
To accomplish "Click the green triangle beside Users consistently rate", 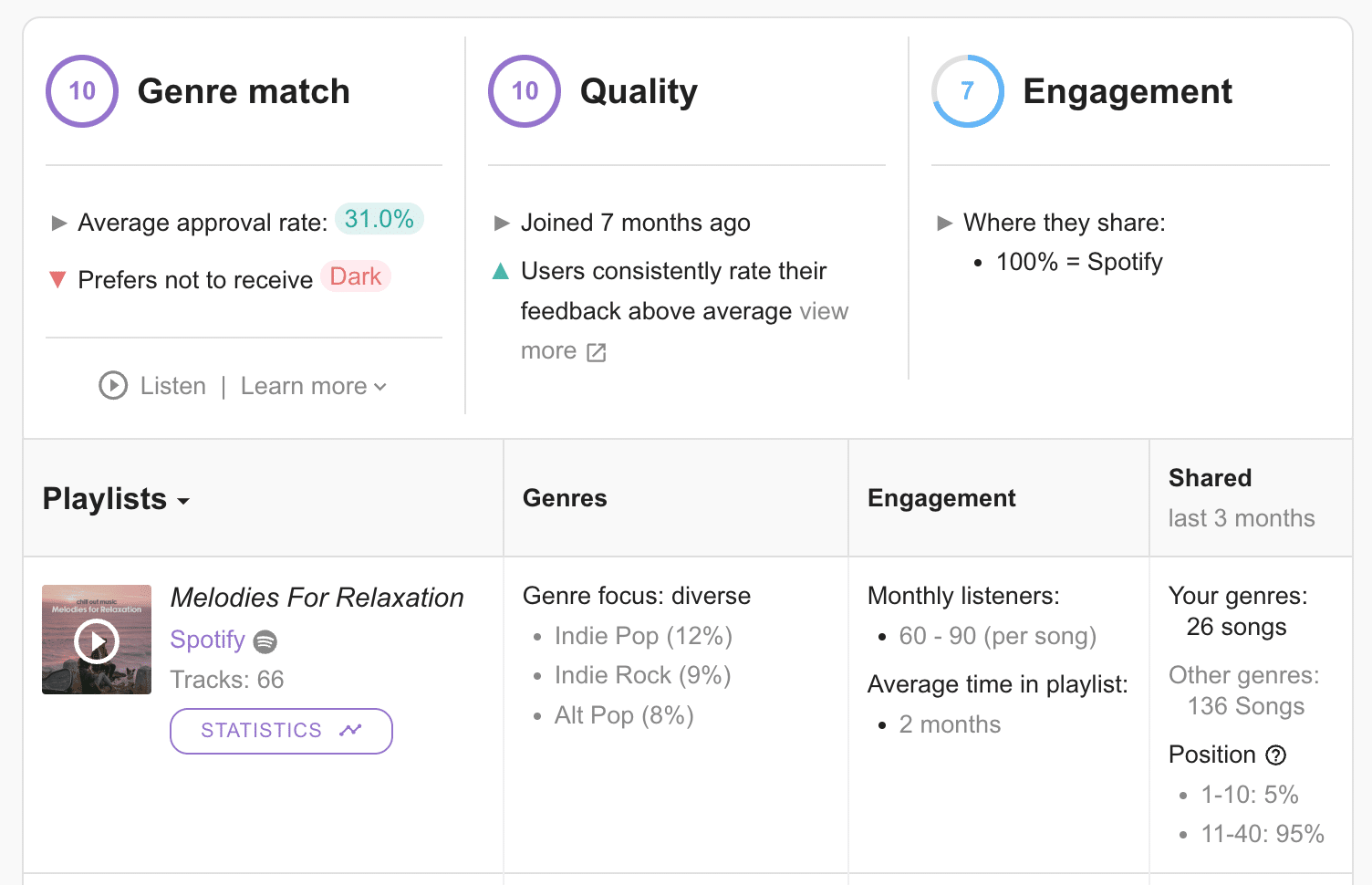I will coord(501,271).
